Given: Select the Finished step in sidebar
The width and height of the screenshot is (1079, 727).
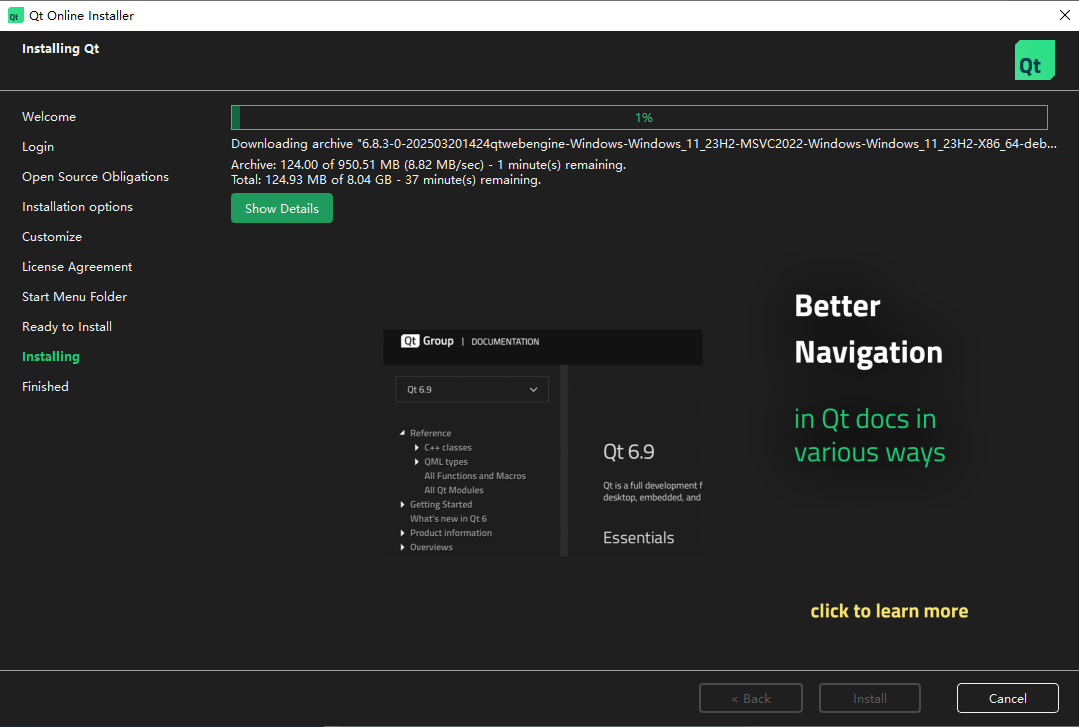Looking at the screenshot, I should [x=45, y=387].
